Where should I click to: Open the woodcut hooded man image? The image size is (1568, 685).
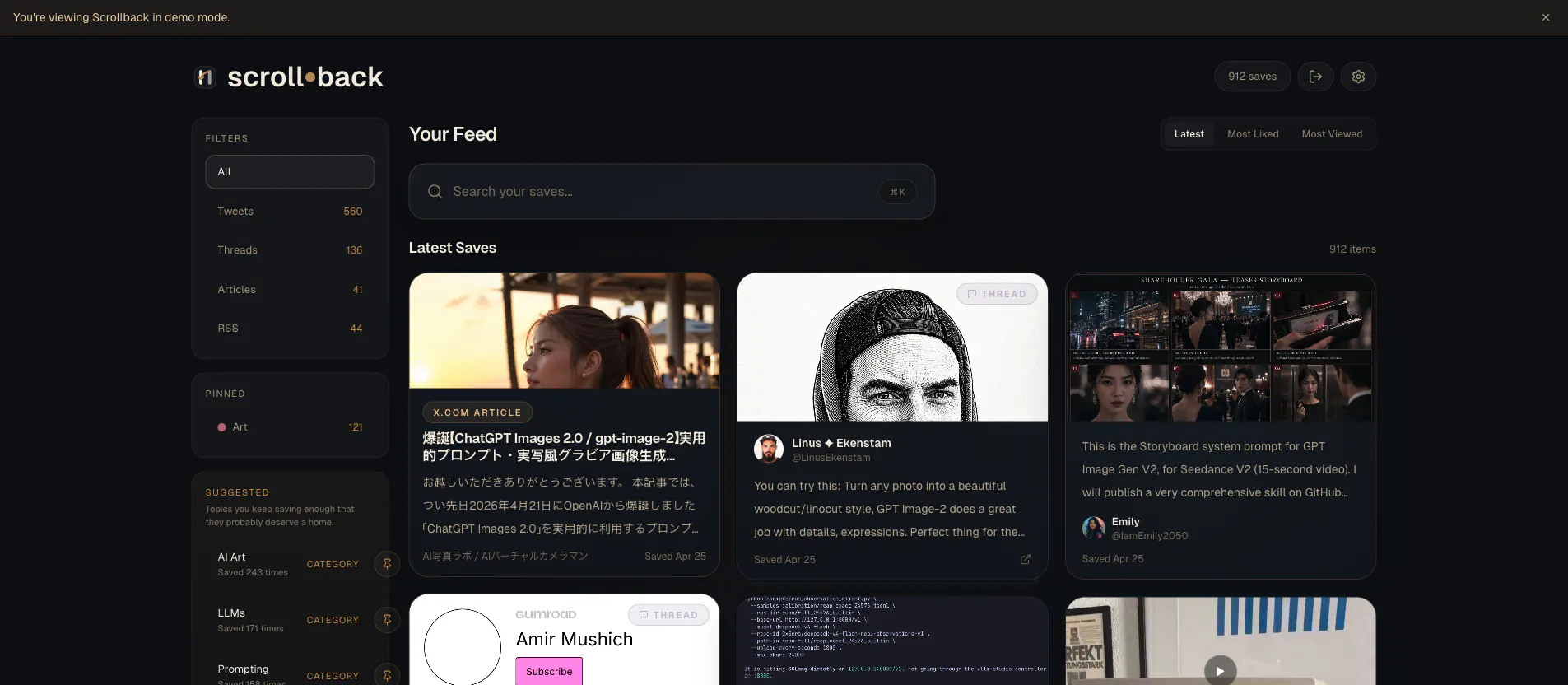pyautogui.click(x=892, y=347)
